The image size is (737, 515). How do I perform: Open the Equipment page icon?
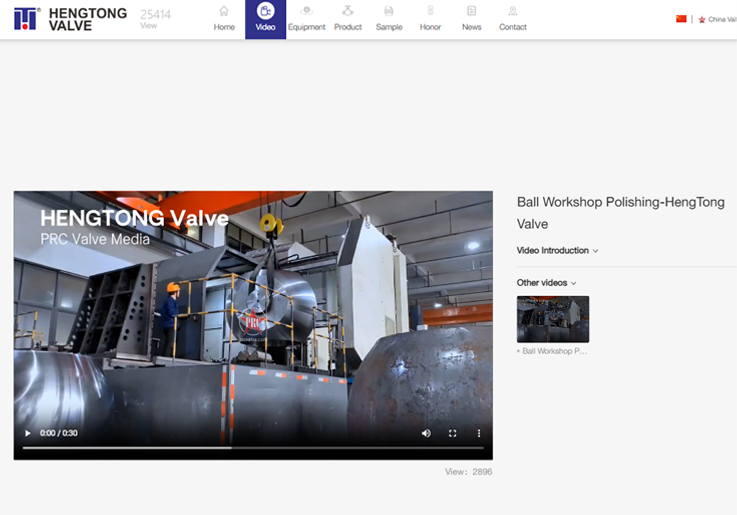pyautogui.click(x=306, y=11)
